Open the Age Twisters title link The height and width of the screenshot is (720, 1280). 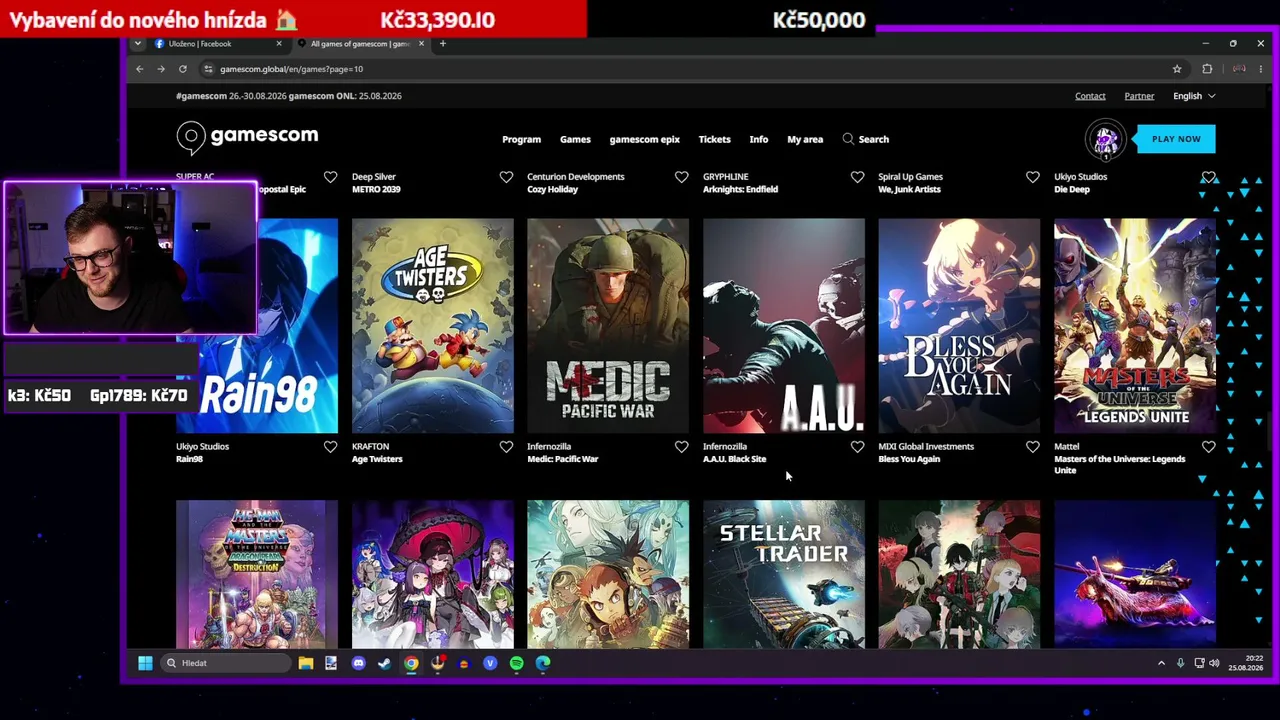click(377, 459)
